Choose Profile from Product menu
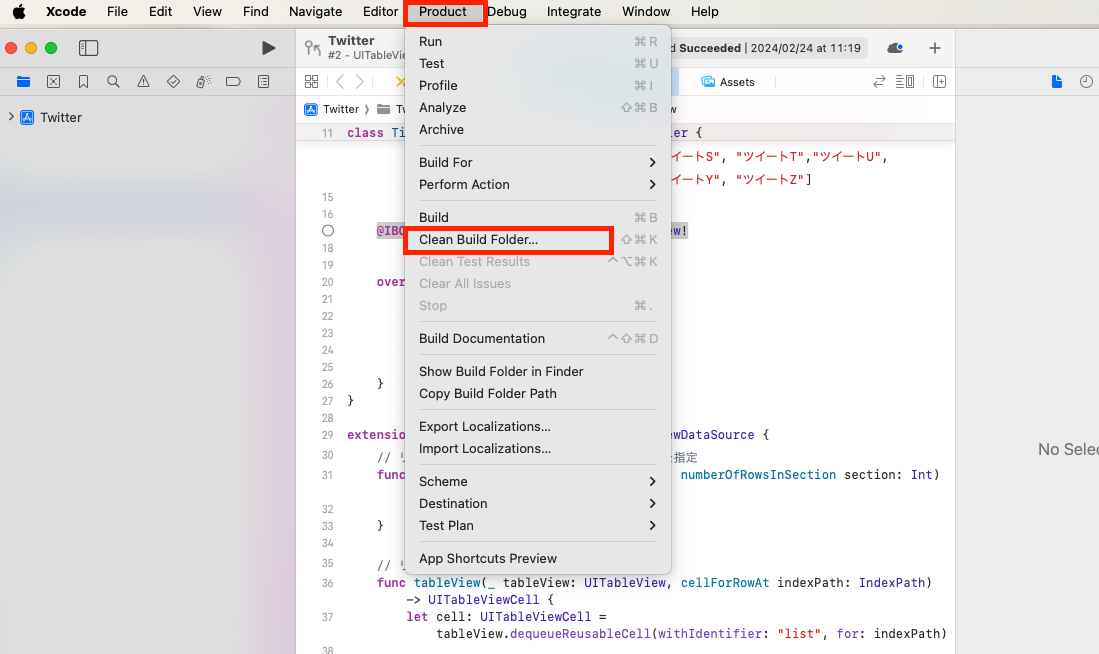This screenshot has height=654, width=1099. 538,86
